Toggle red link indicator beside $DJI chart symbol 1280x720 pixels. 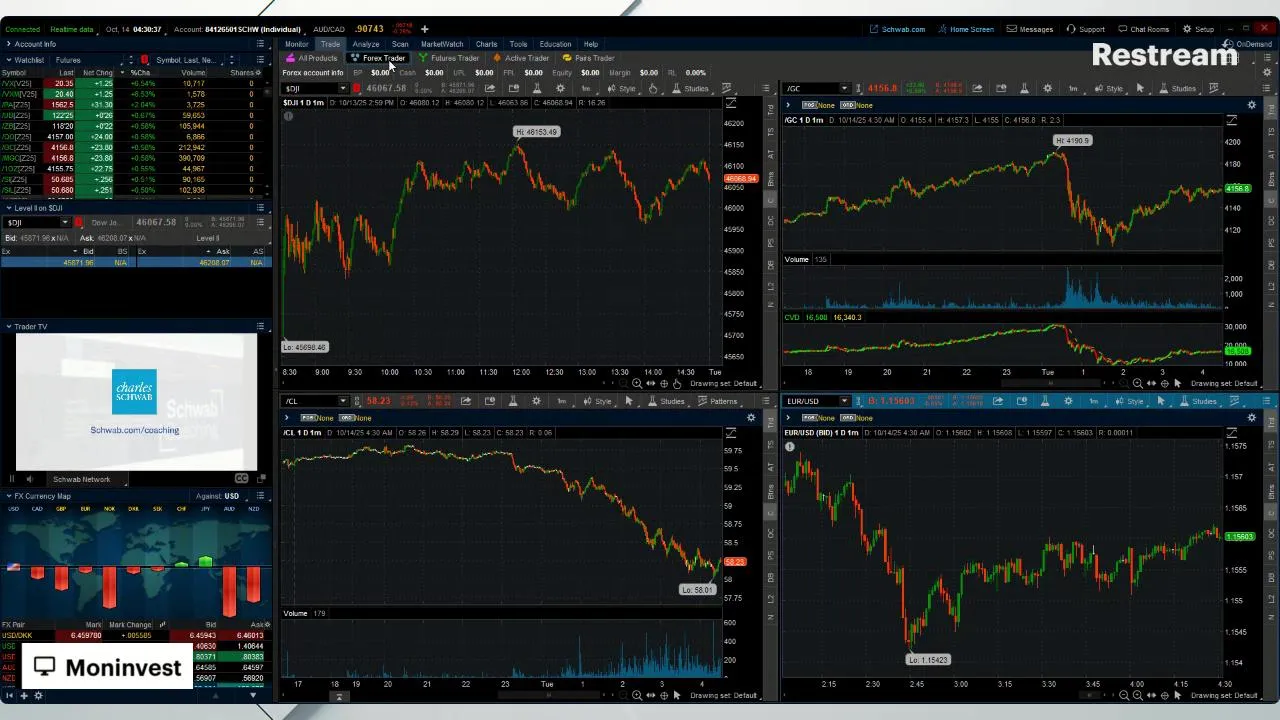point(356,88)
